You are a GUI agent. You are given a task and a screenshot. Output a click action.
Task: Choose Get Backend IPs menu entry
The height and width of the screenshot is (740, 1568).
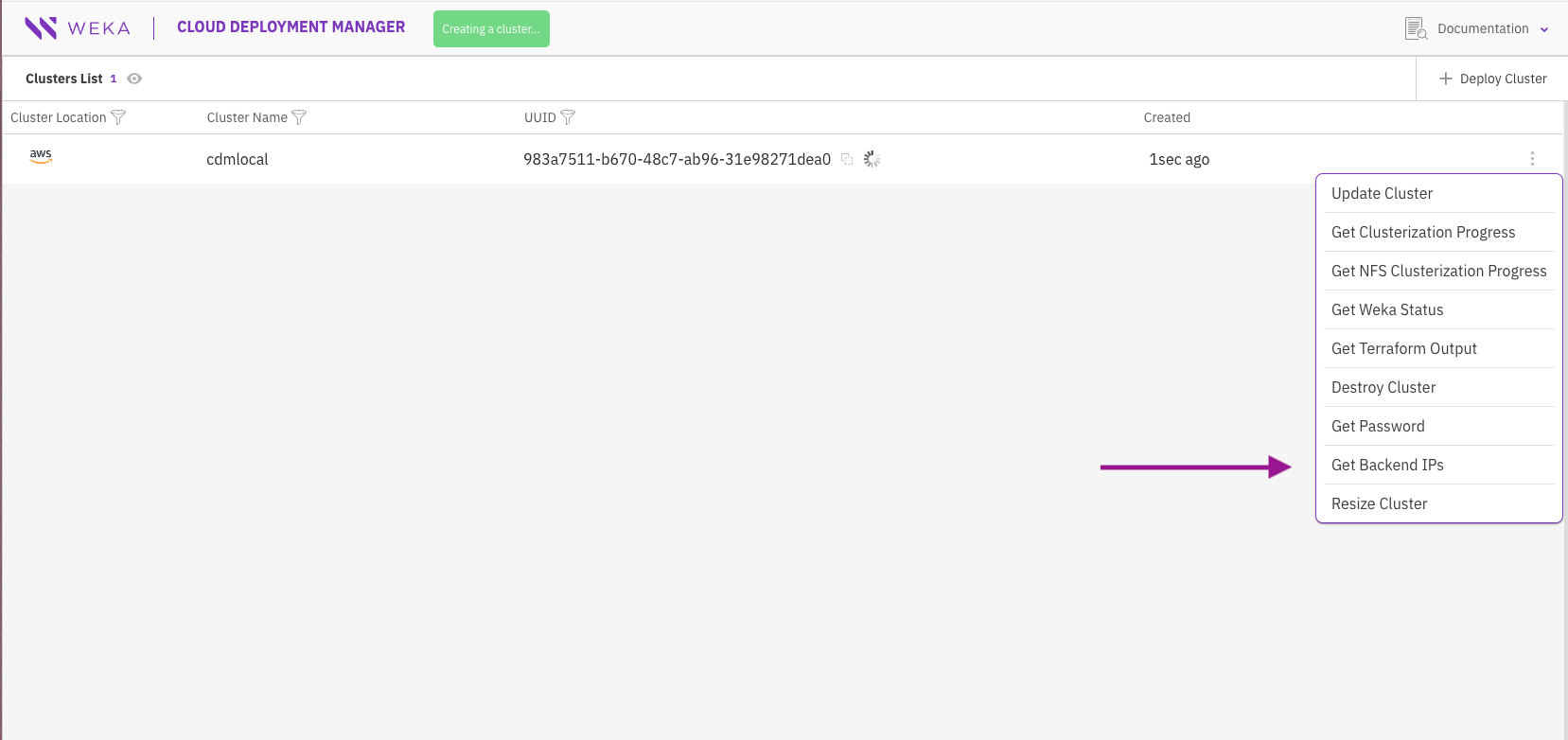pos(1387,465)
